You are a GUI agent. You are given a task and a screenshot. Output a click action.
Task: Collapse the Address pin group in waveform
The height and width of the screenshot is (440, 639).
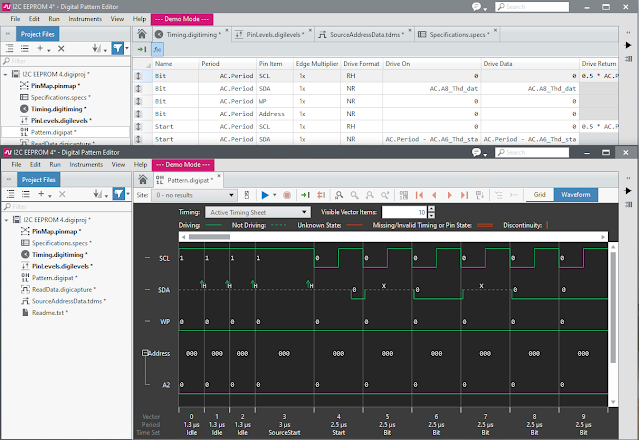click(x=144, y=353)
